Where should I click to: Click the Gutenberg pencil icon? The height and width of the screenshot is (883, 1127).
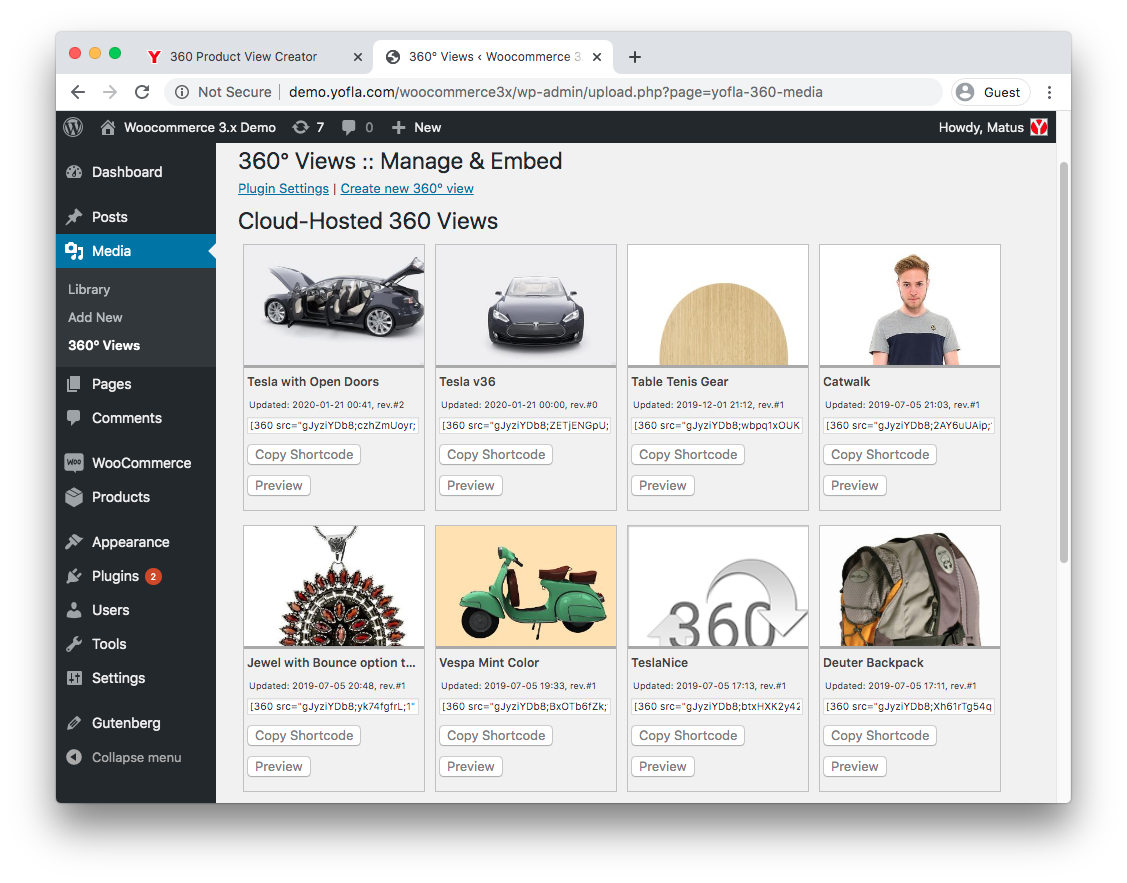click(x=74, y=723)
